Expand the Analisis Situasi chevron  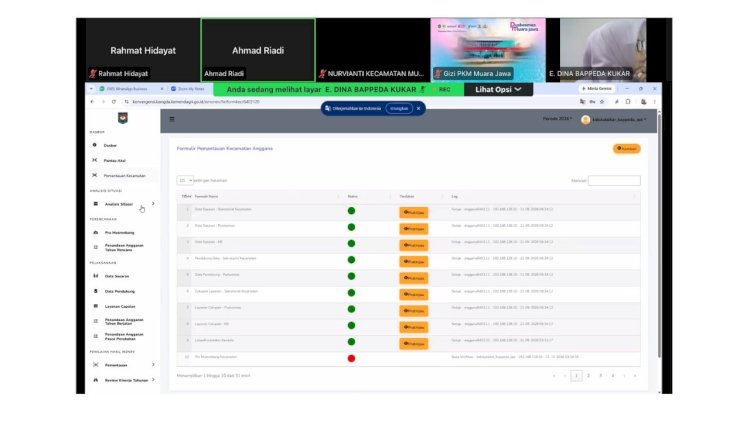153,204
